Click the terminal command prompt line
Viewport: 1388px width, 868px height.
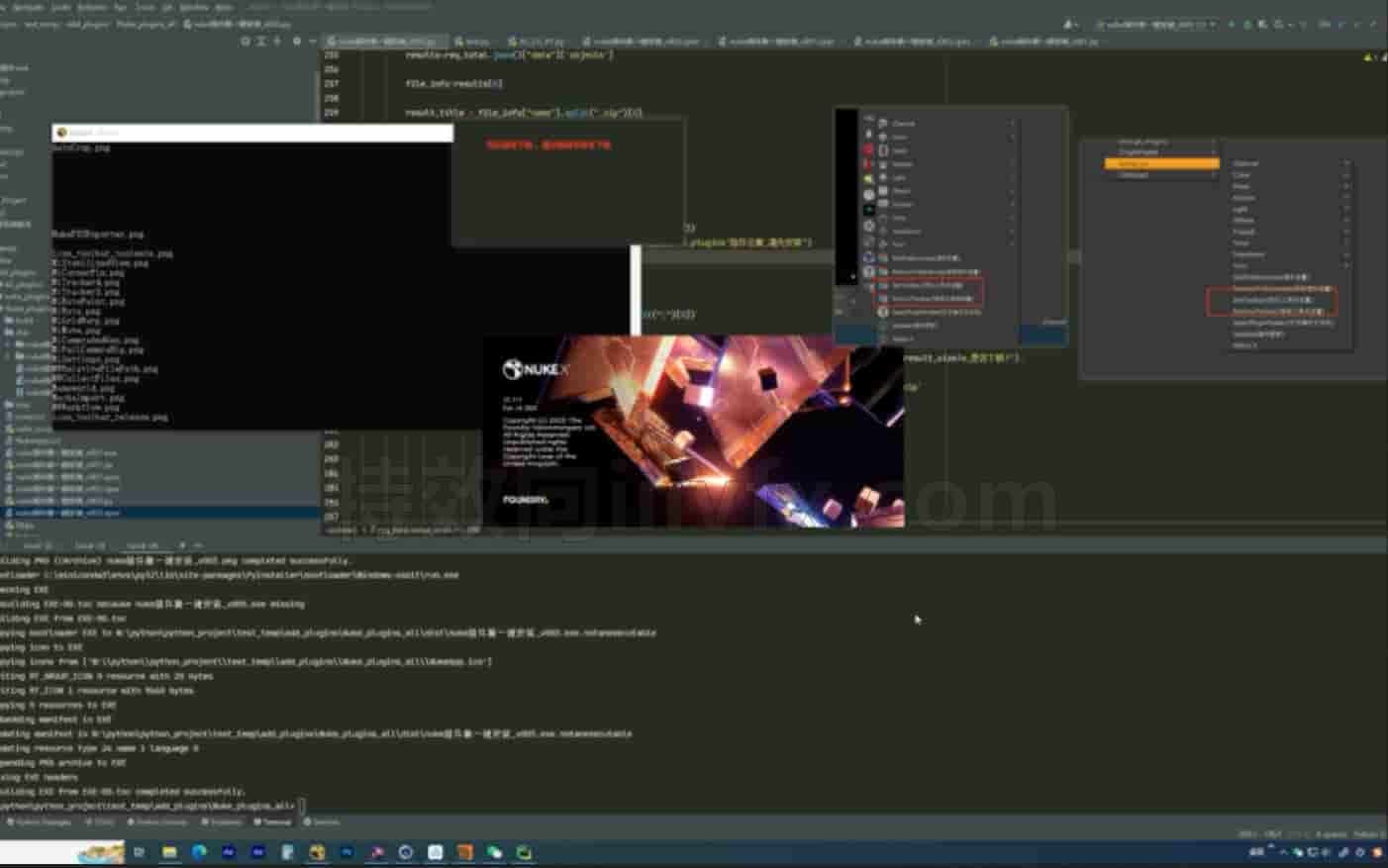pos(152,806)
